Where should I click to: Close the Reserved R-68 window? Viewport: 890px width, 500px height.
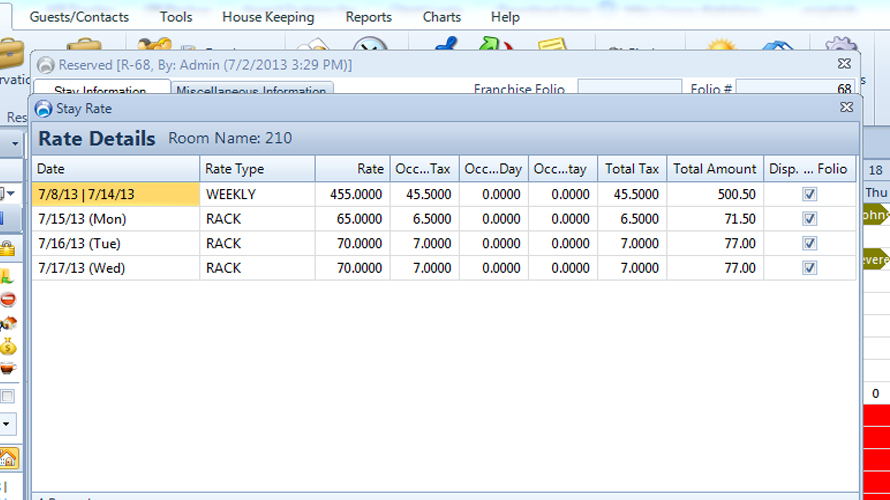click(x=844, y=64)
